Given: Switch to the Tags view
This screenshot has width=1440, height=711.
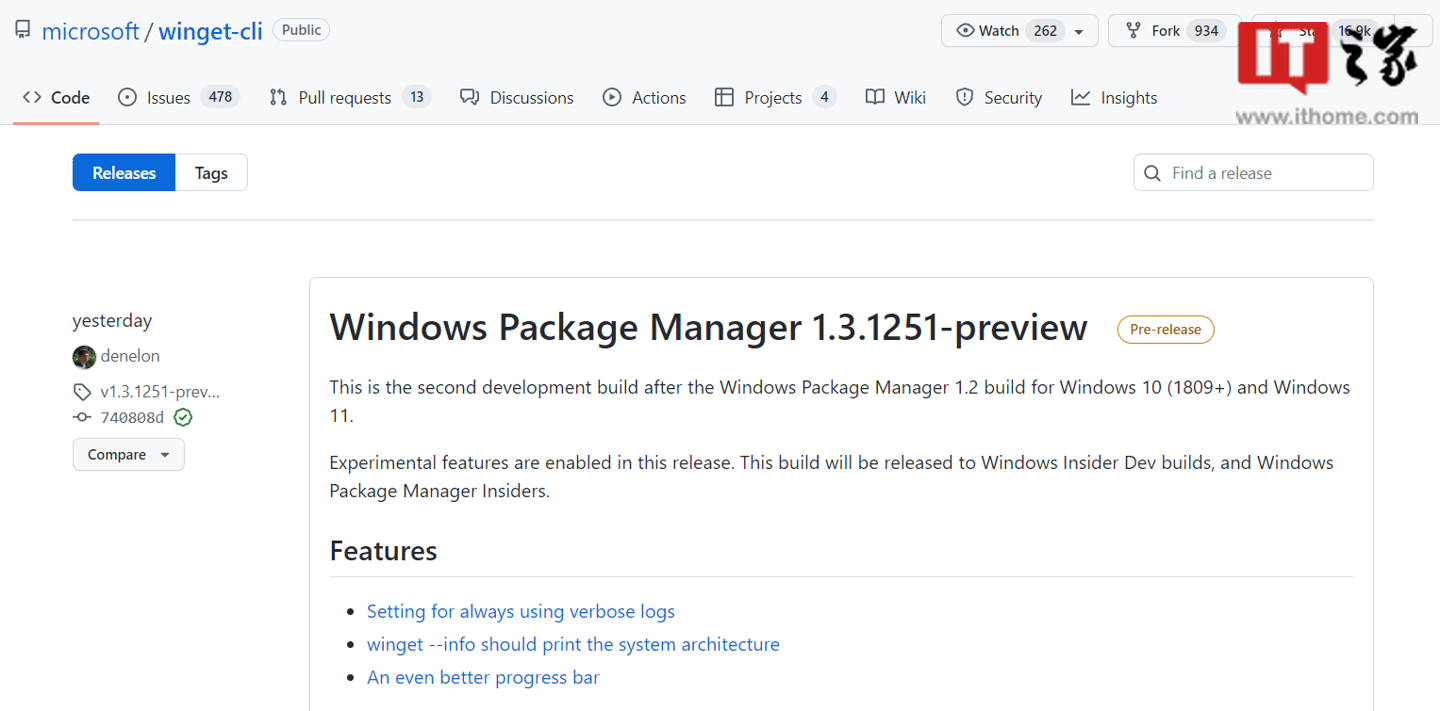Looking at the screenshot, I should point(211,173).
